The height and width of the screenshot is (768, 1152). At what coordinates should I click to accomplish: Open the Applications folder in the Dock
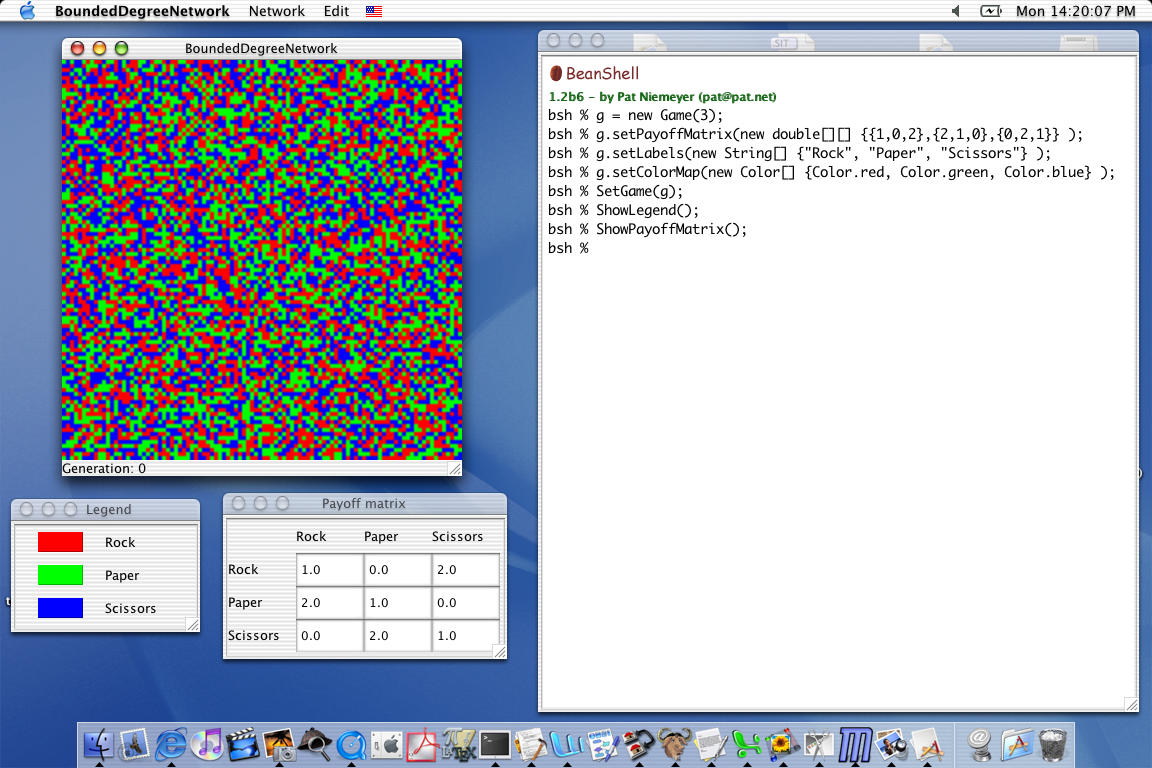(x=1017, y=744)
